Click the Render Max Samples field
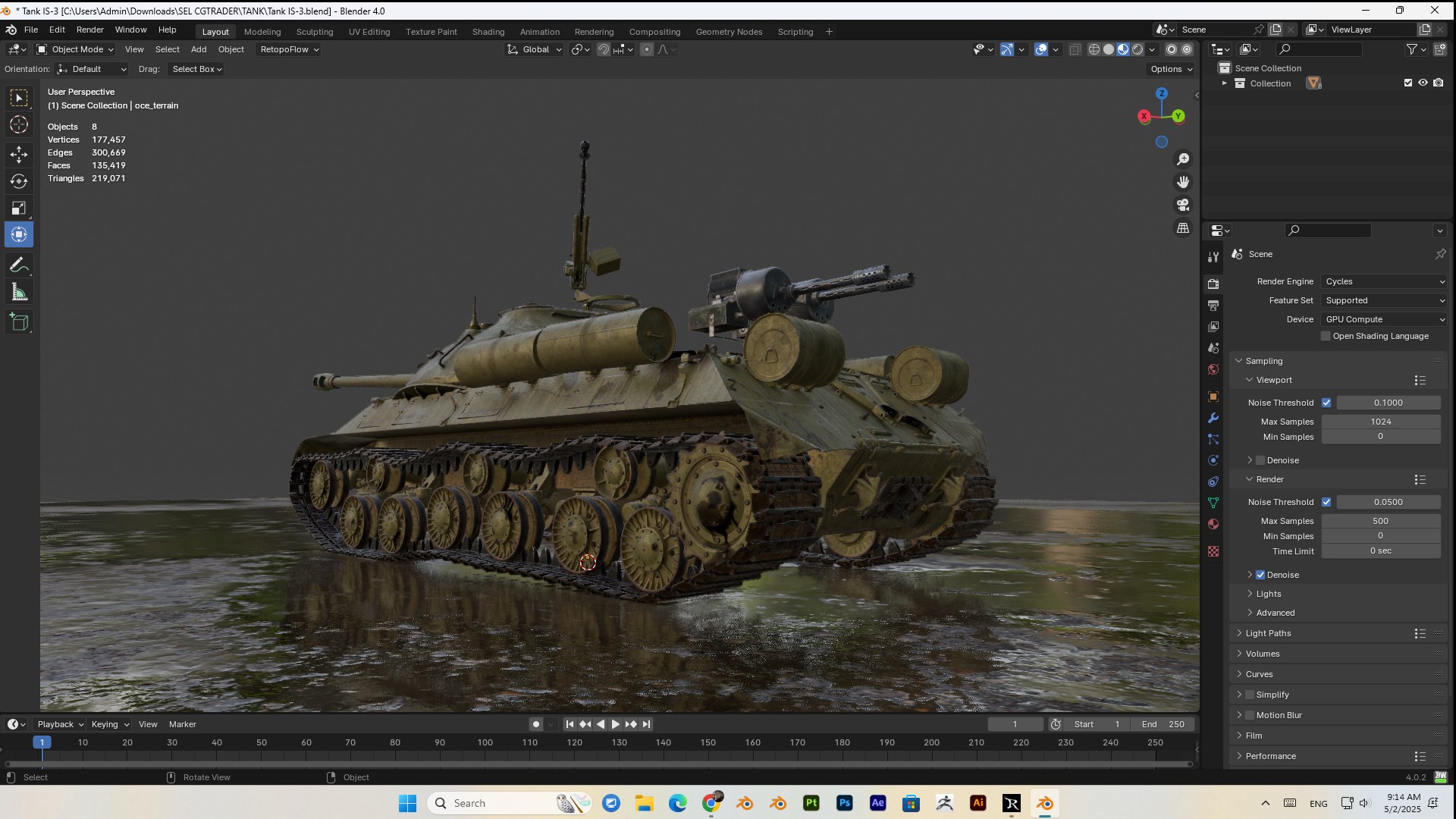This screenshot has width=1456, height=819. pyautogui.click(x=1380, y=521)
